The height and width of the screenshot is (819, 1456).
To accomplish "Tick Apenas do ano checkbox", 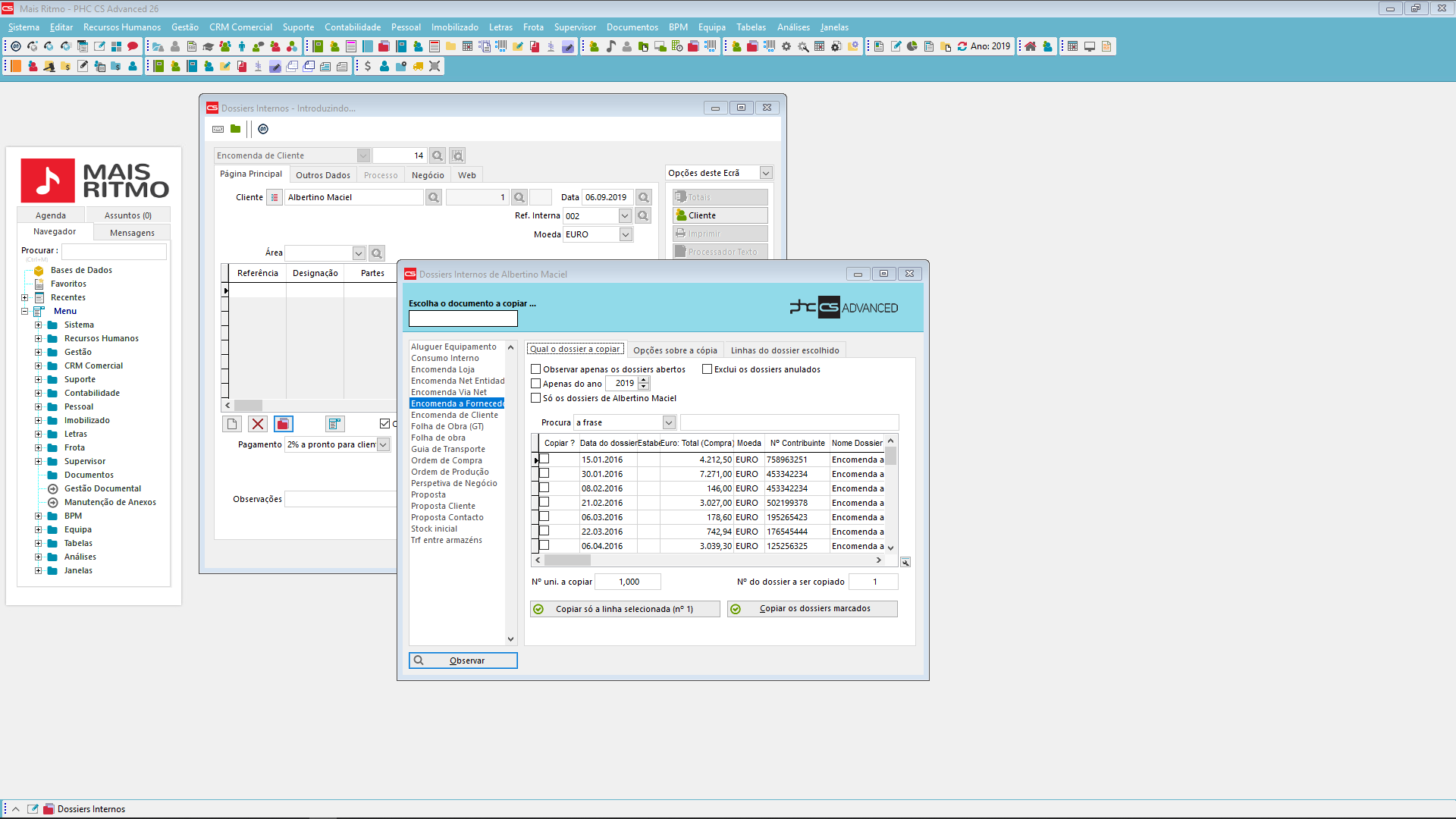I will 536,384.
